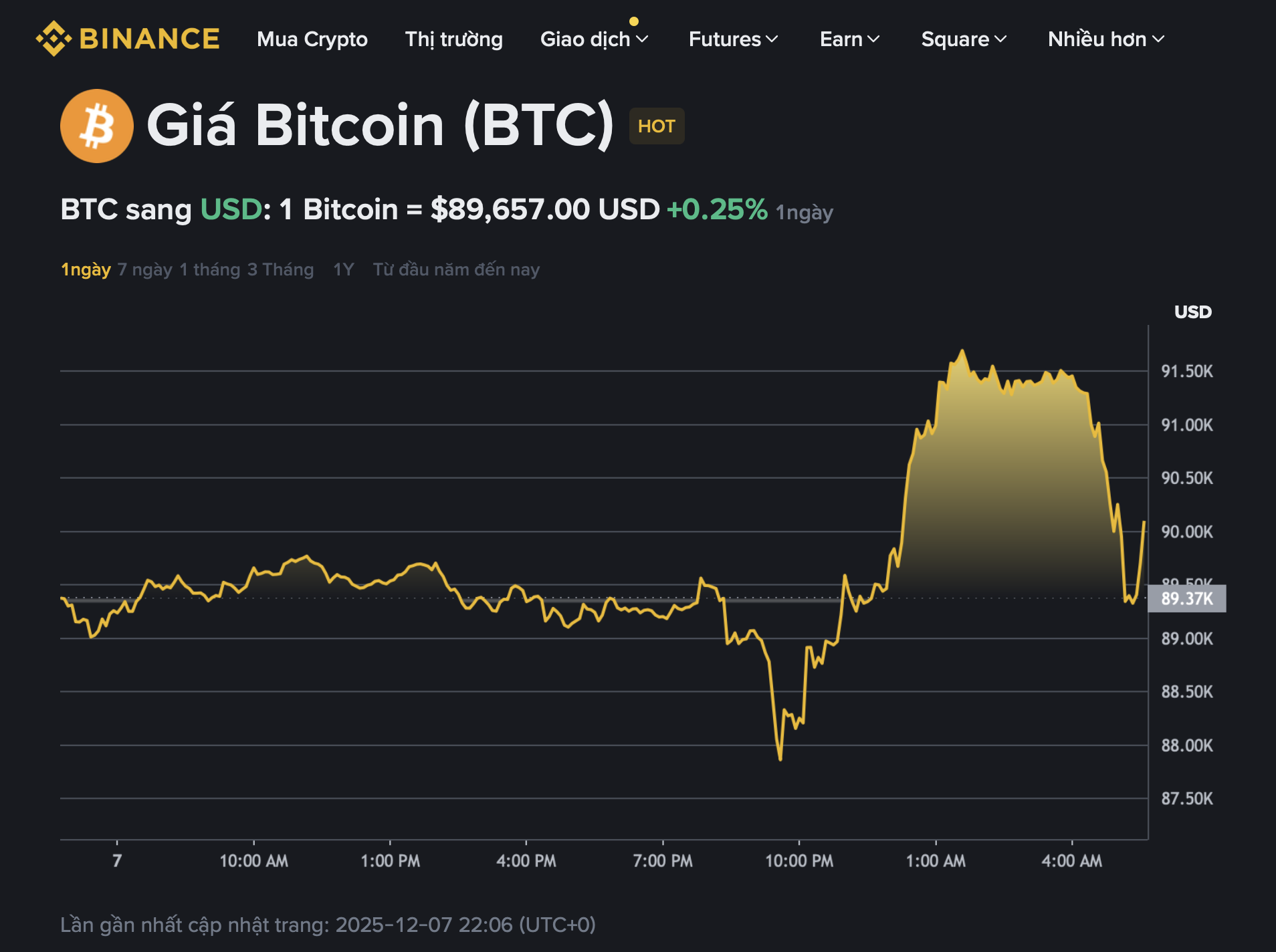The width and height of the screenshot is (1276, 952).
Task: Click the HOT badge next to the title
Action: tap(656, 126)
